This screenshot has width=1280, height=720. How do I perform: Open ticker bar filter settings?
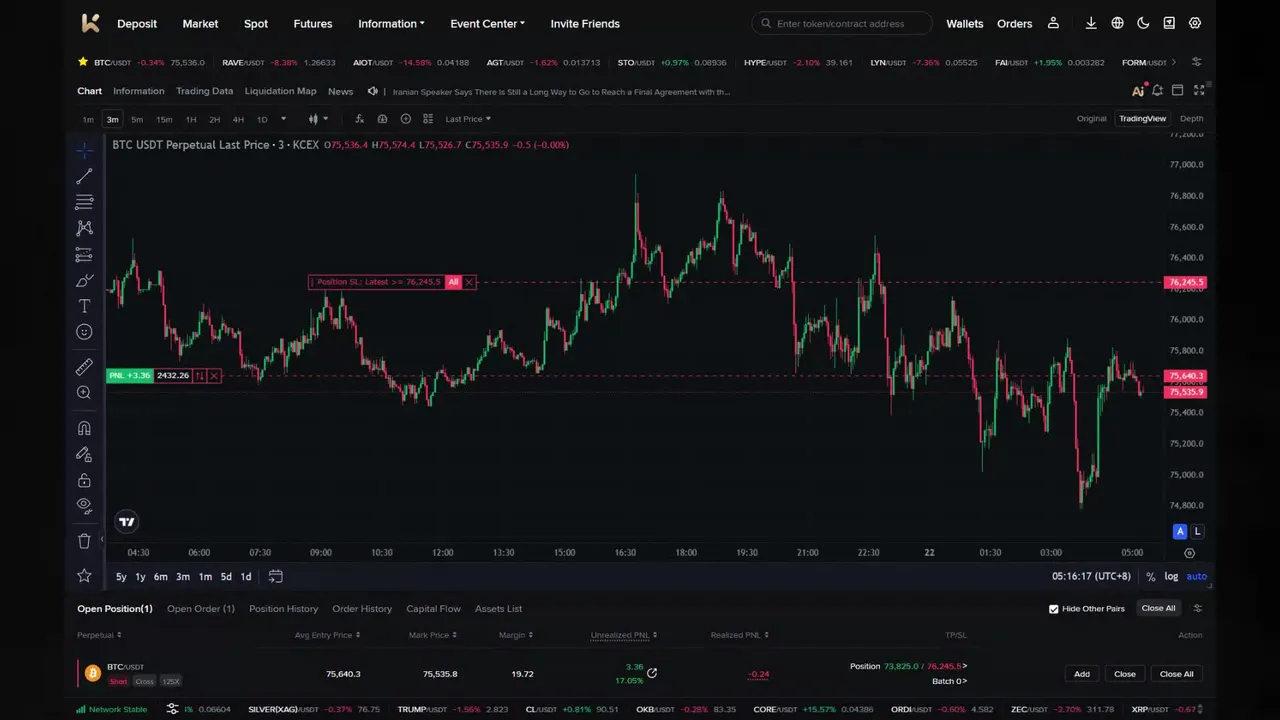pyautogui.click(x=1197, y=62)
